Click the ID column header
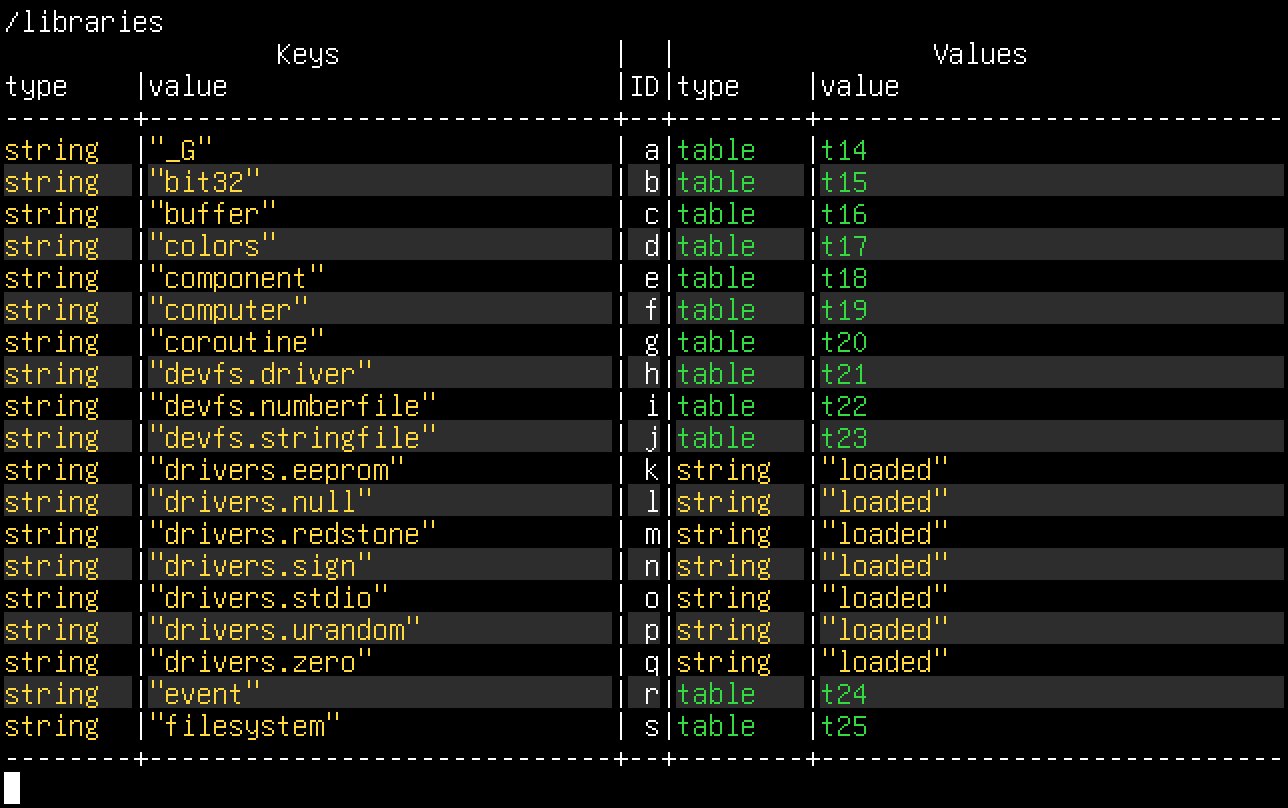Screen dimensions: 1288x808 point(644,86)
